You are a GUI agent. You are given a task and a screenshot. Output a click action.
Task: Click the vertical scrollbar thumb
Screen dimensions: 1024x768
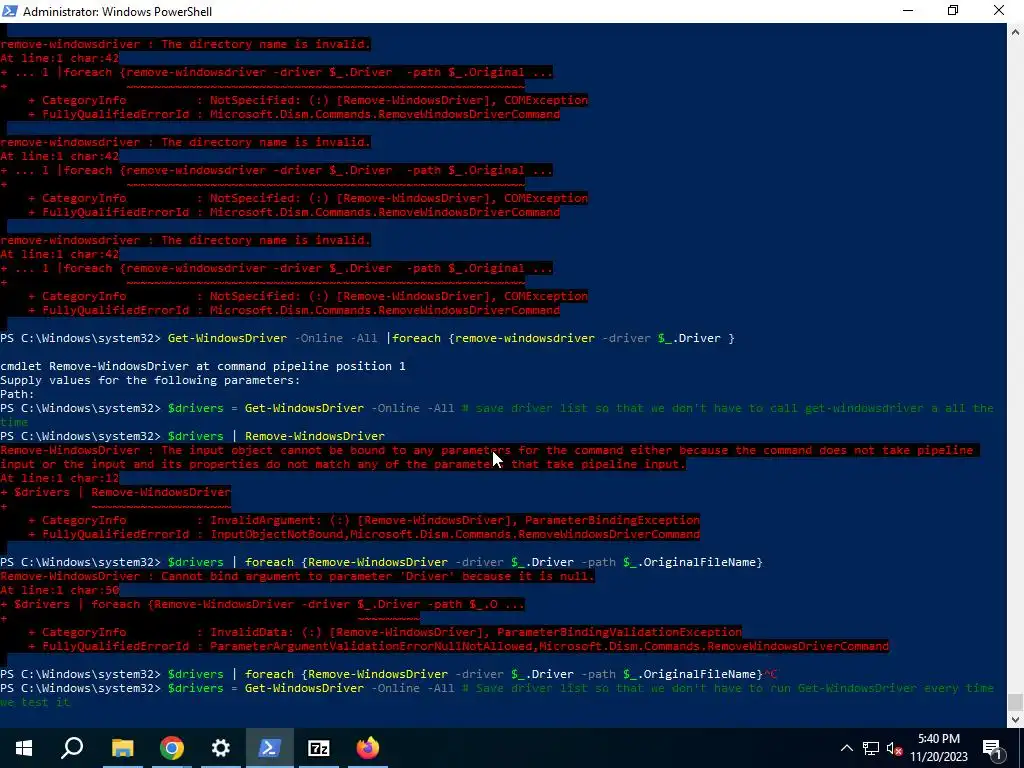[1015, 703]
